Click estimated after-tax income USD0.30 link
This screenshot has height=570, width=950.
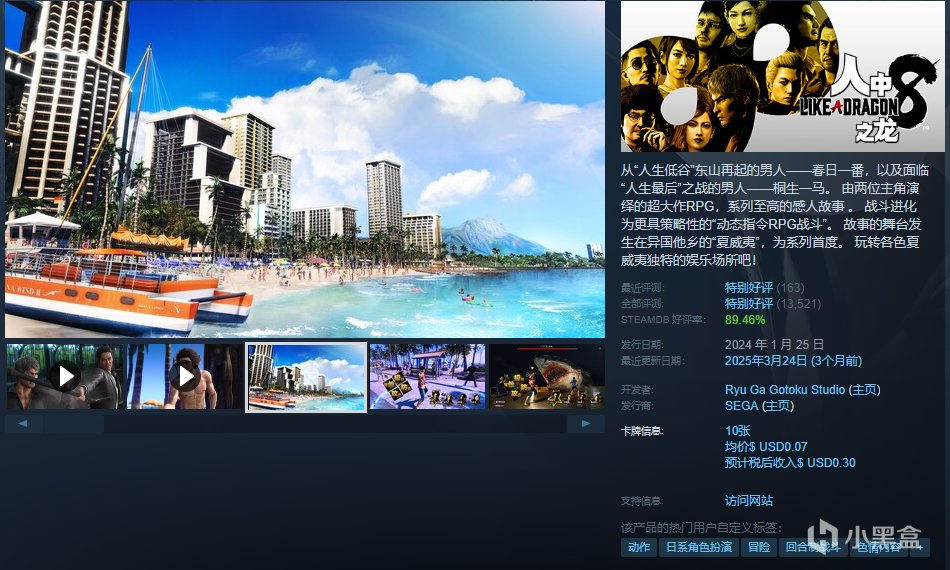click(x=790, y=463)
